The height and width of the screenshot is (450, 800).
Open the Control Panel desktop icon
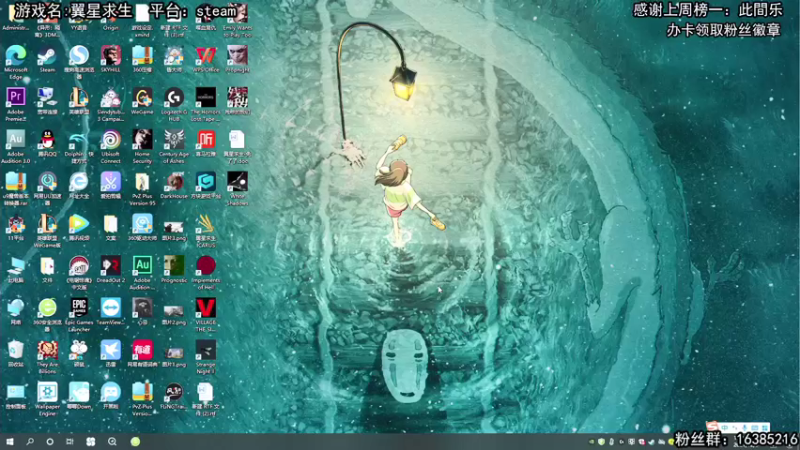(x=16, y=392)
